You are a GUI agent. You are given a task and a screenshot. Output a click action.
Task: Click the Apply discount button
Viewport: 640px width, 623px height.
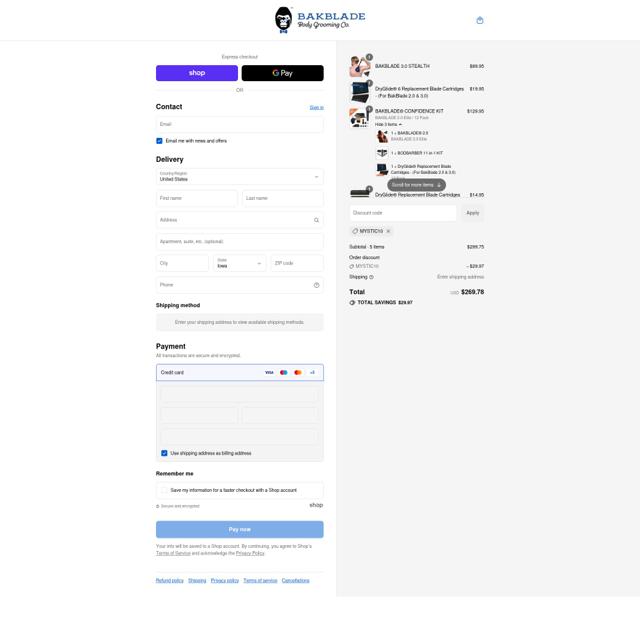[x=473, y=213]
